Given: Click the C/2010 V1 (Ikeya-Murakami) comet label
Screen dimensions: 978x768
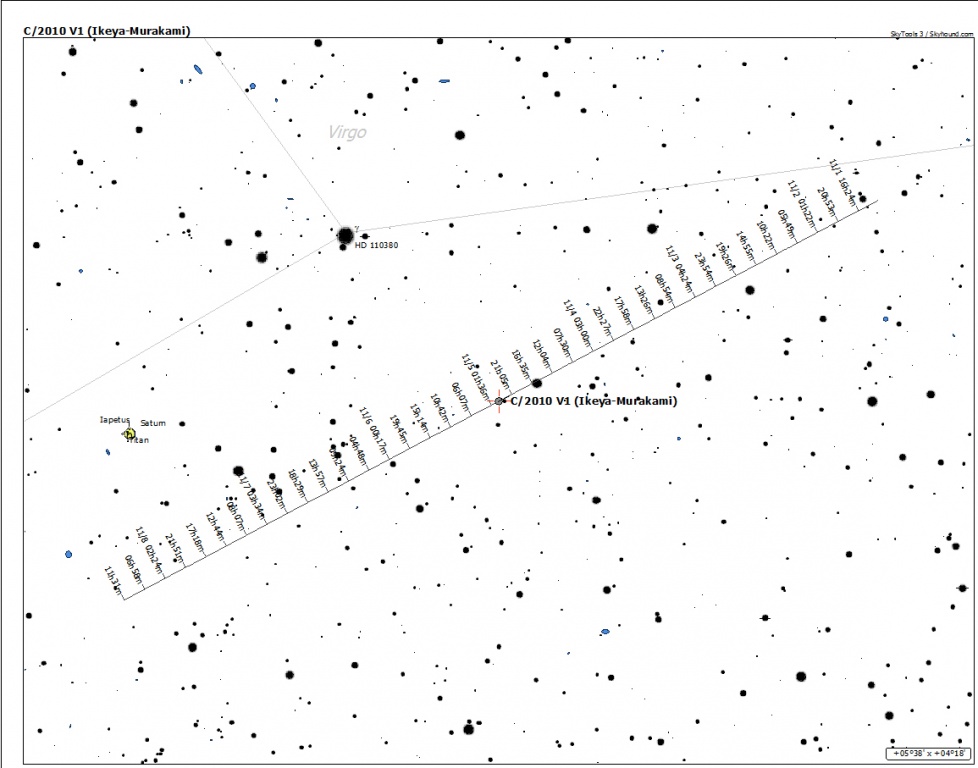Looking at the screenshot, I should [593, 401].
